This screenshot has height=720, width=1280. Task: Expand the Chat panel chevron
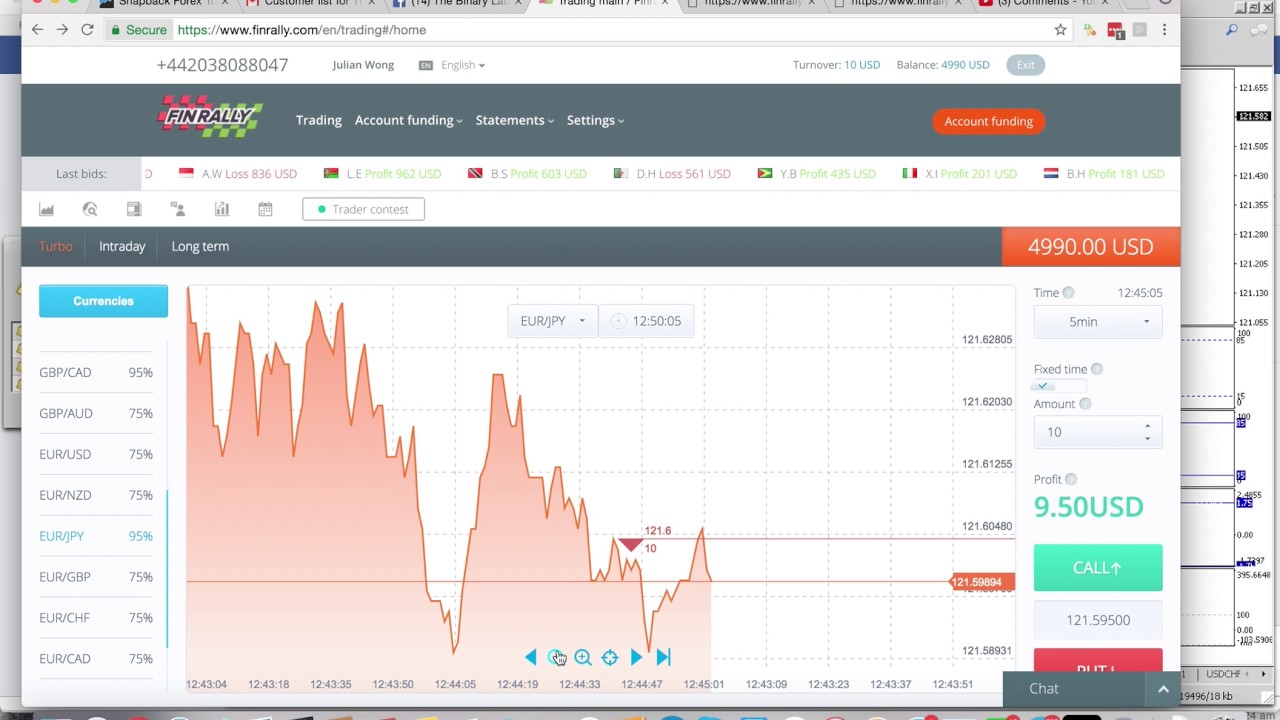click(x=1163, y=689)
